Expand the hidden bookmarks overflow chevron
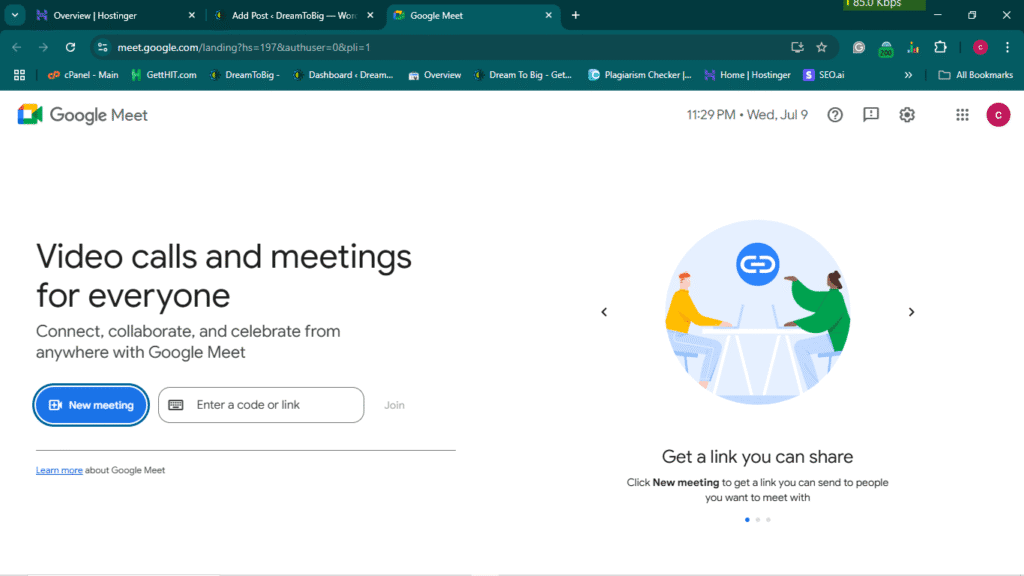The width and height of the screenshot is (1024, 576). [x=908, y=75]
